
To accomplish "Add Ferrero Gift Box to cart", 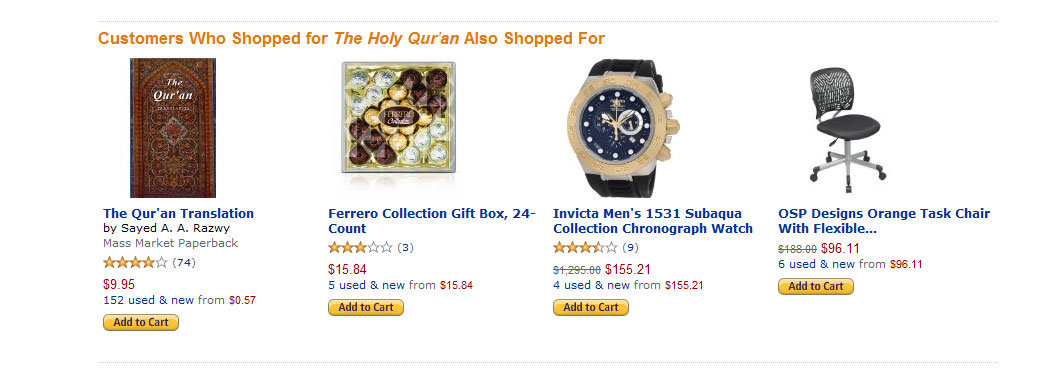I will pos(366,308).
